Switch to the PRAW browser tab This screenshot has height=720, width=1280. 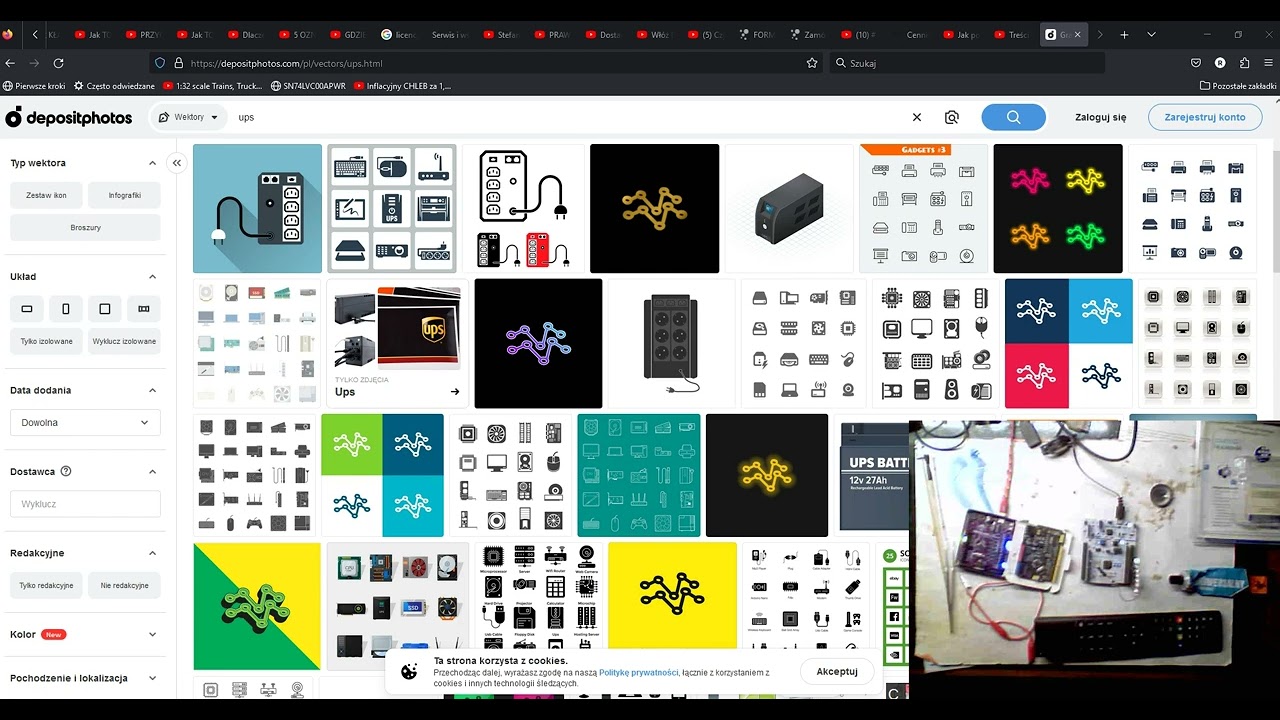[551, 34]
